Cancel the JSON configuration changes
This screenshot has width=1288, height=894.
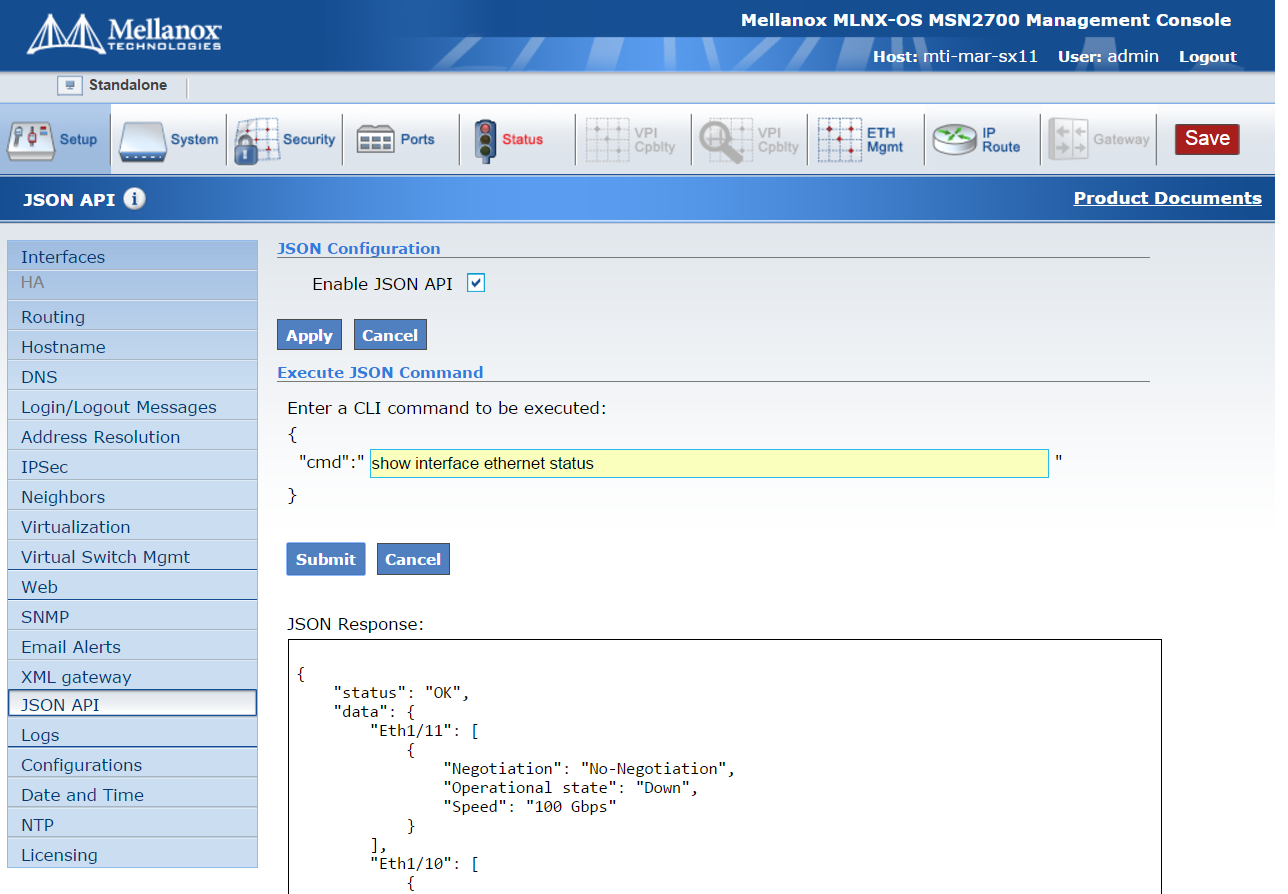tap(390, 335)
